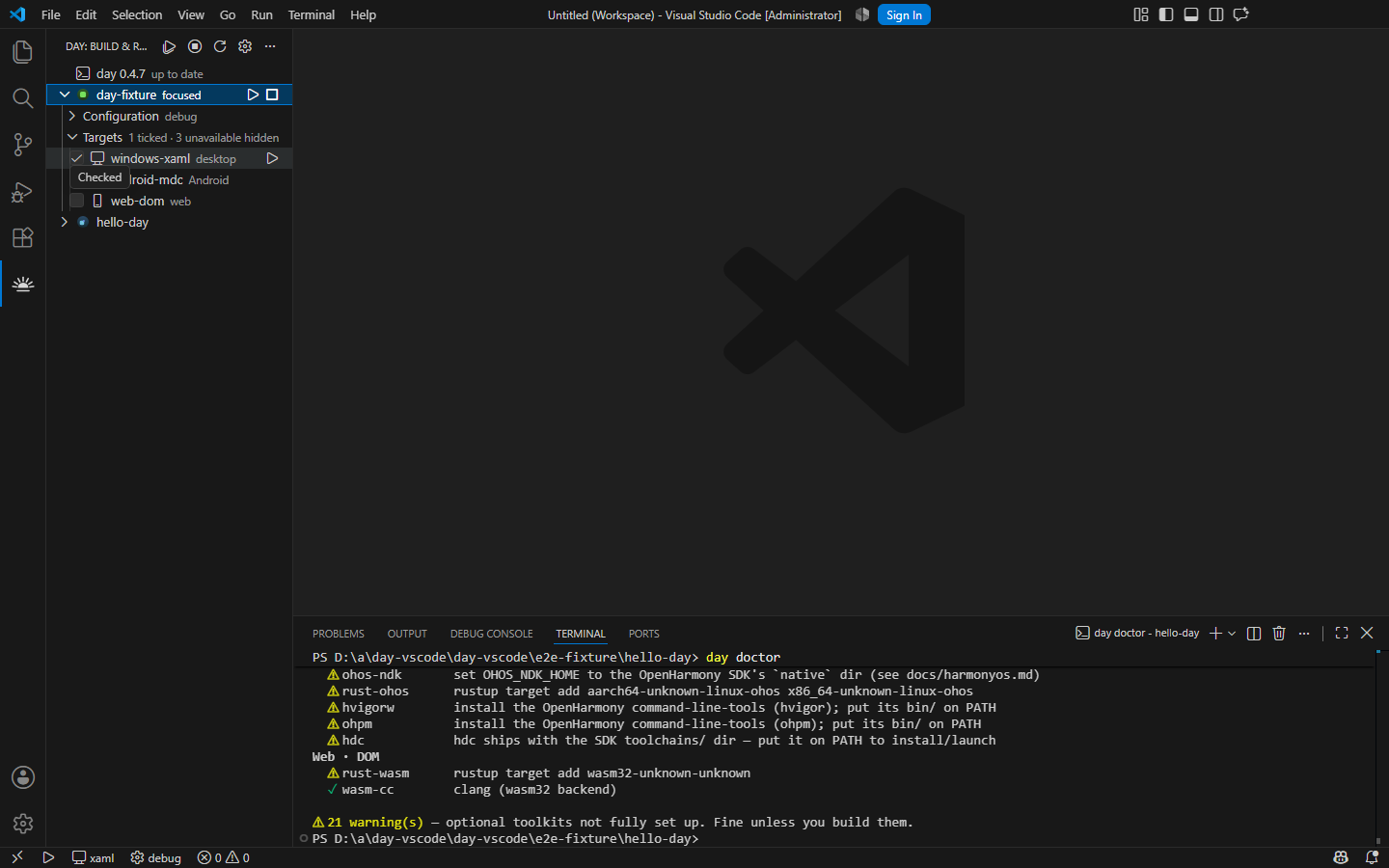Open the Edit menu

point(86,14)
